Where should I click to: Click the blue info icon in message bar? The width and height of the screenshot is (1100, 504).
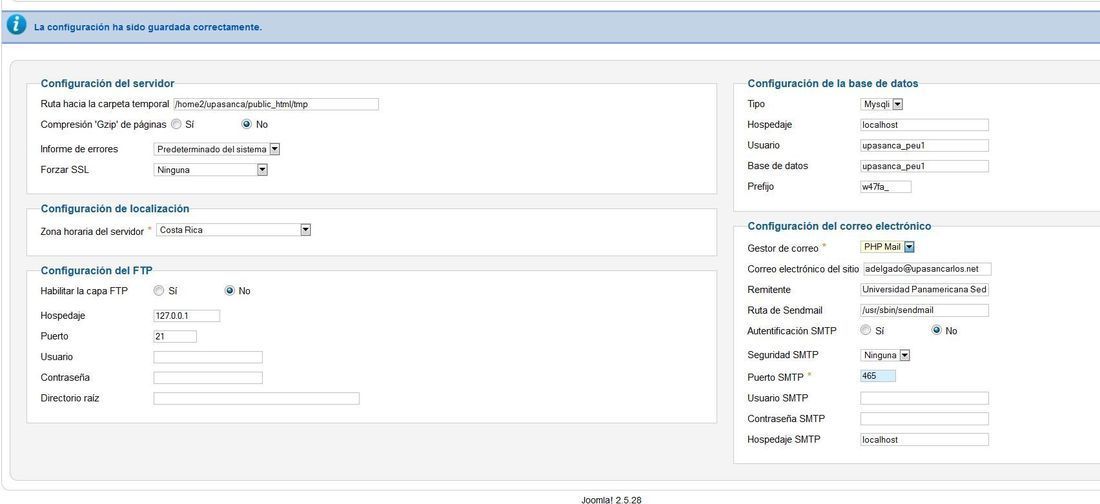[16, 26]
